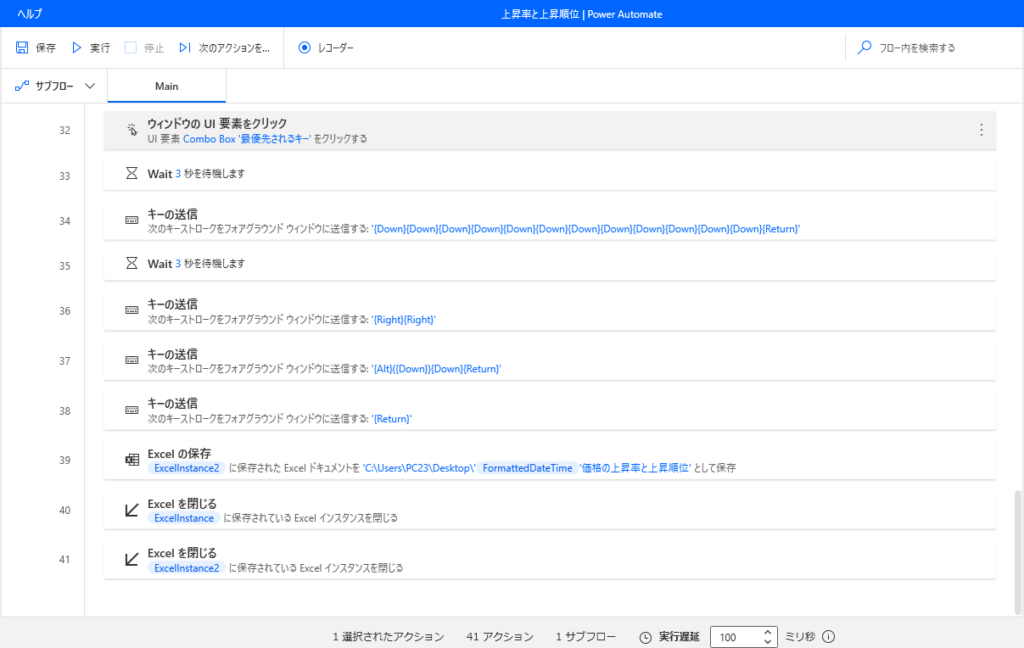Viewport: 1024px width, 648px height.
Task: Expand the サブフロー dropdown
Action: (89, 86)
